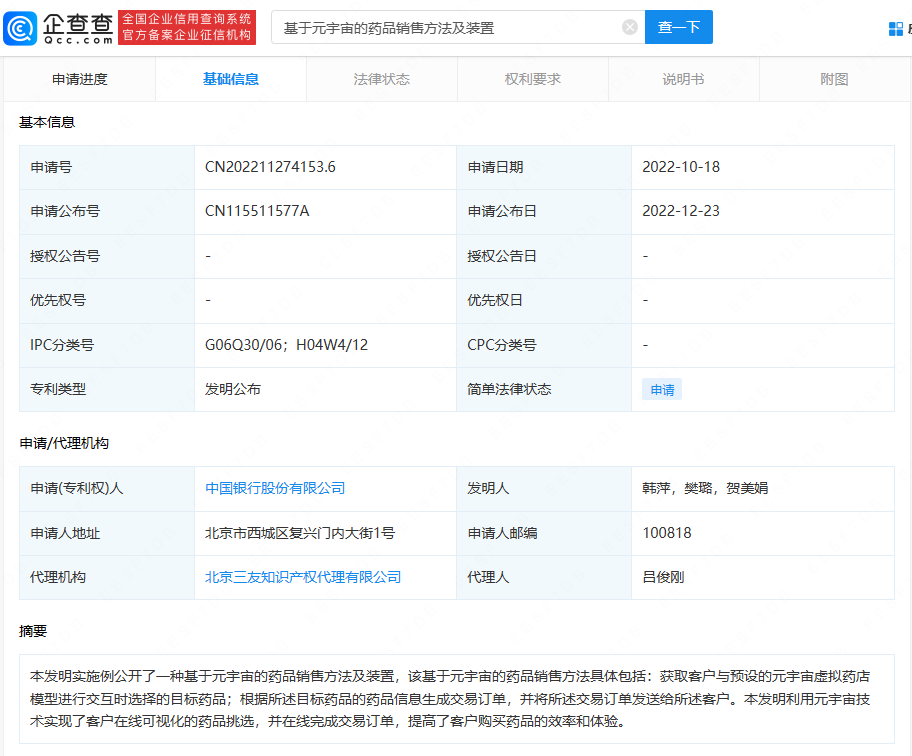
Task: Click the inventor names 韩萍, 樊璐, 贺美娟
Action: [705, 488]
